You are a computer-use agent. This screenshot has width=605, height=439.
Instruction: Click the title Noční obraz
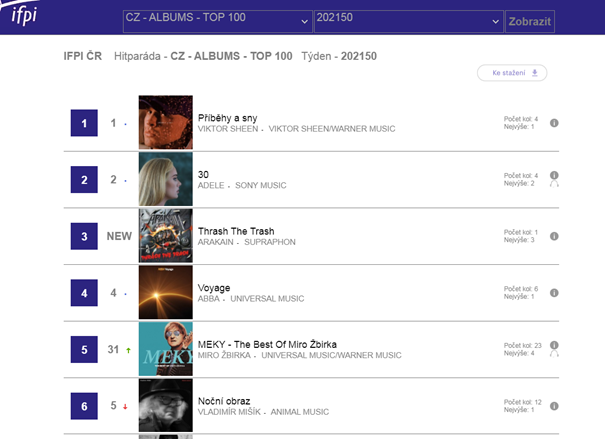[x=224, y=401]
